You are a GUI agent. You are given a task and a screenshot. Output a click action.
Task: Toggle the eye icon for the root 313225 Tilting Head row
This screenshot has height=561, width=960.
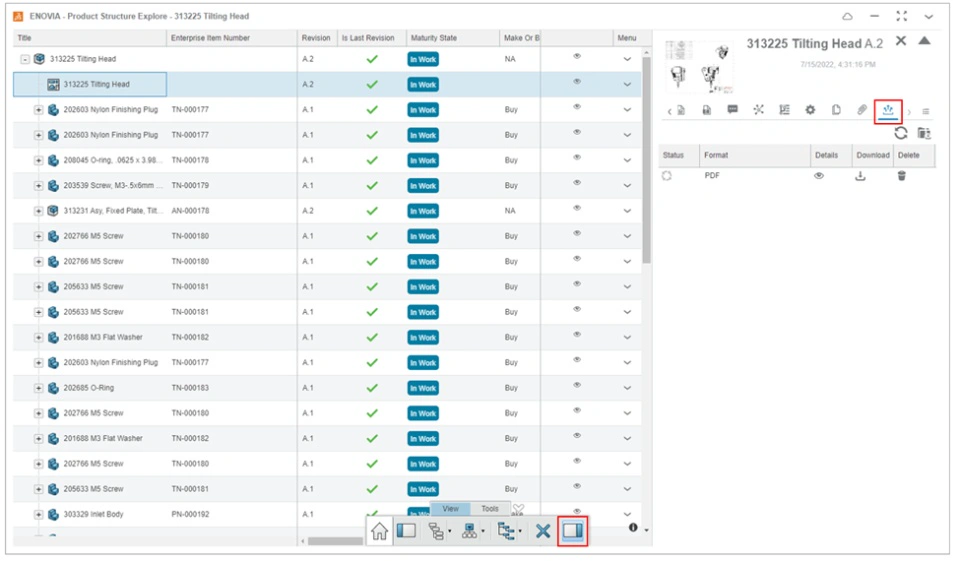click(x=577, y=56)
